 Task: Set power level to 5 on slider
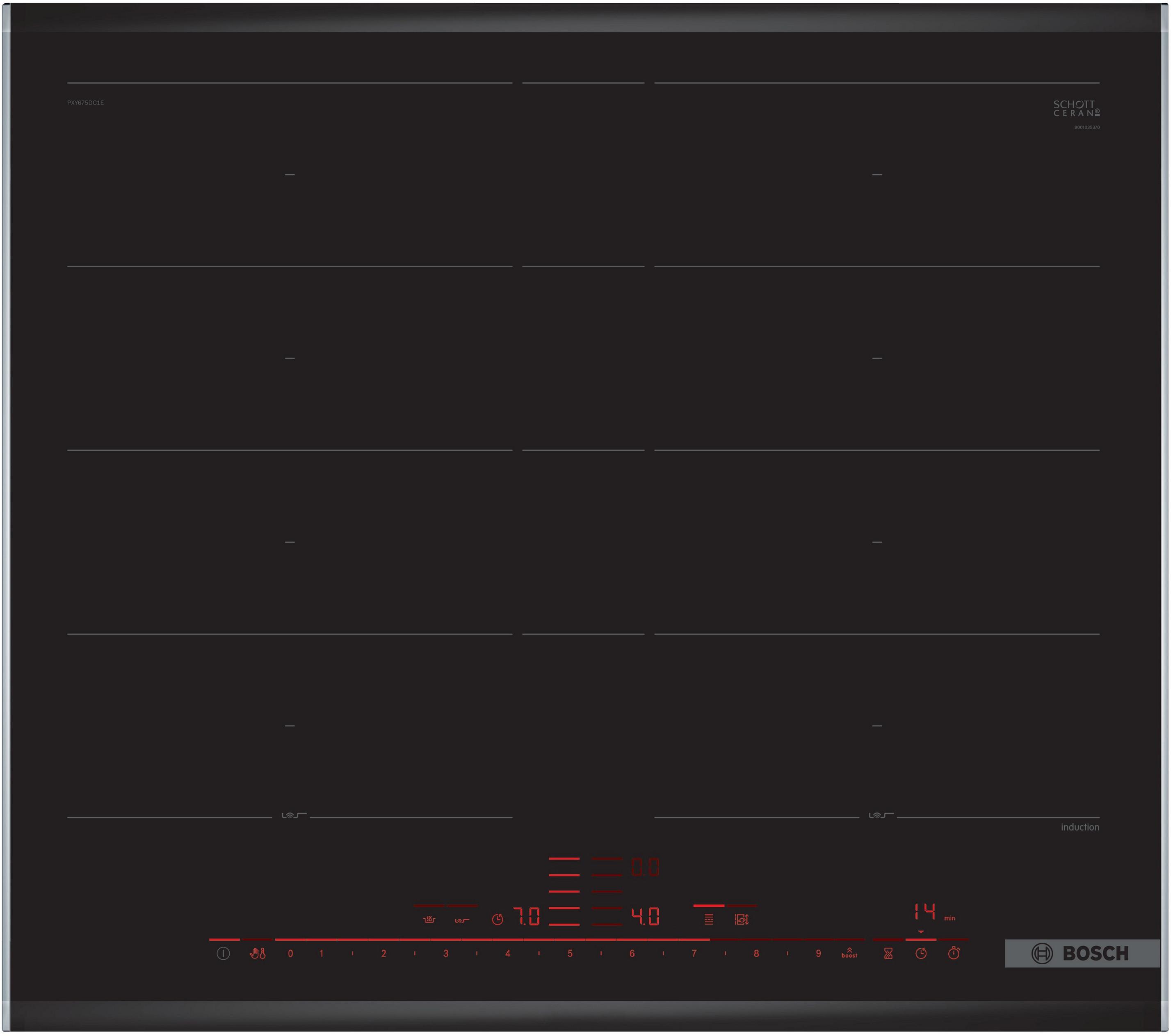[570, 953]
